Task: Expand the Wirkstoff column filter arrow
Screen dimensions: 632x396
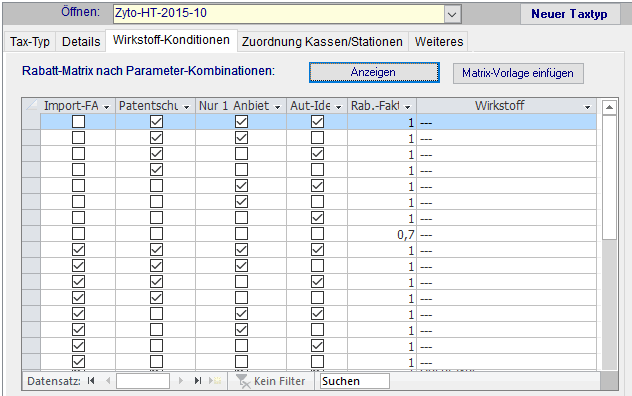Action: 587,107
